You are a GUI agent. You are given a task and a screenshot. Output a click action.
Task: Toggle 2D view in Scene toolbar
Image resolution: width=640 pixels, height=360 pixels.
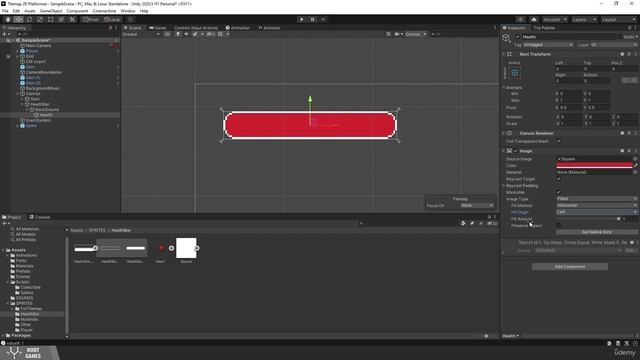[x=167, y=34]
